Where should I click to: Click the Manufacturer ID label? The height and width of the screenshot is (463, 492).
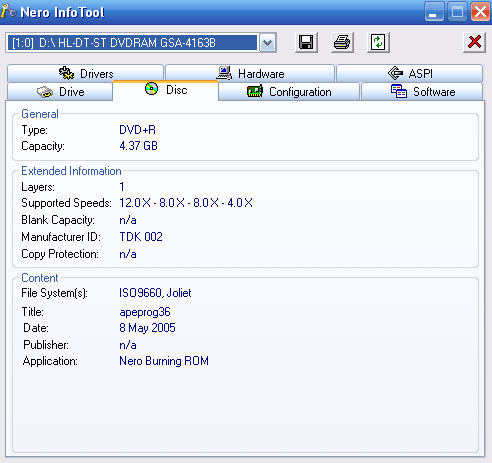point(61,237)
